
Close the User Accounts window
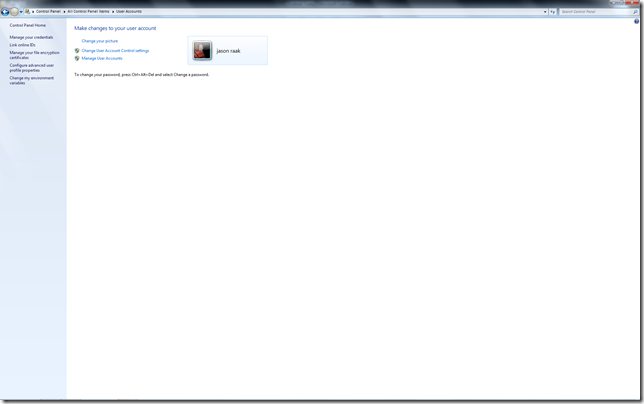632,2
